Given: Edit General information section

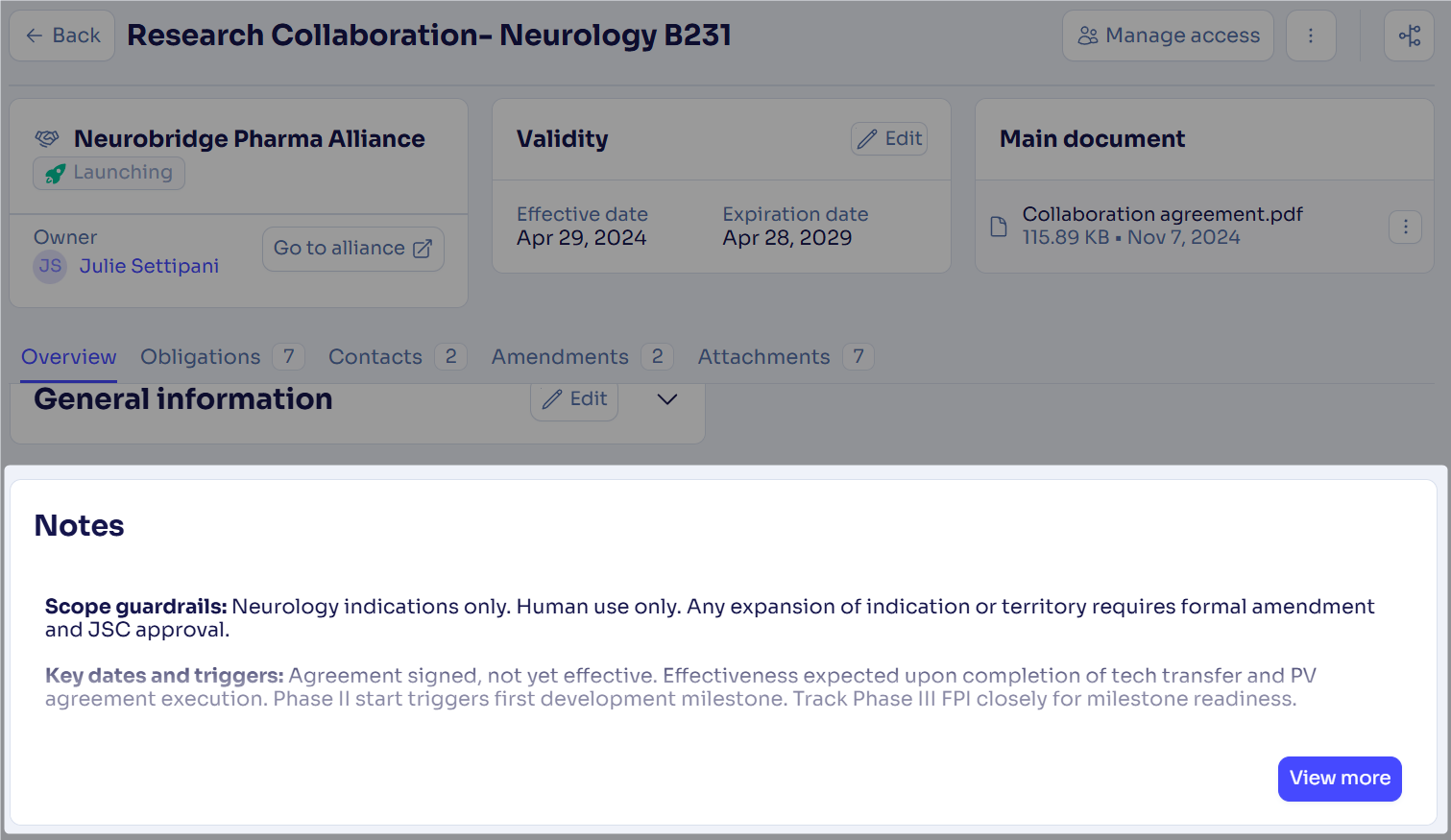Looking at the screenshot, I should pyautogui.click(x=574, y=399).
